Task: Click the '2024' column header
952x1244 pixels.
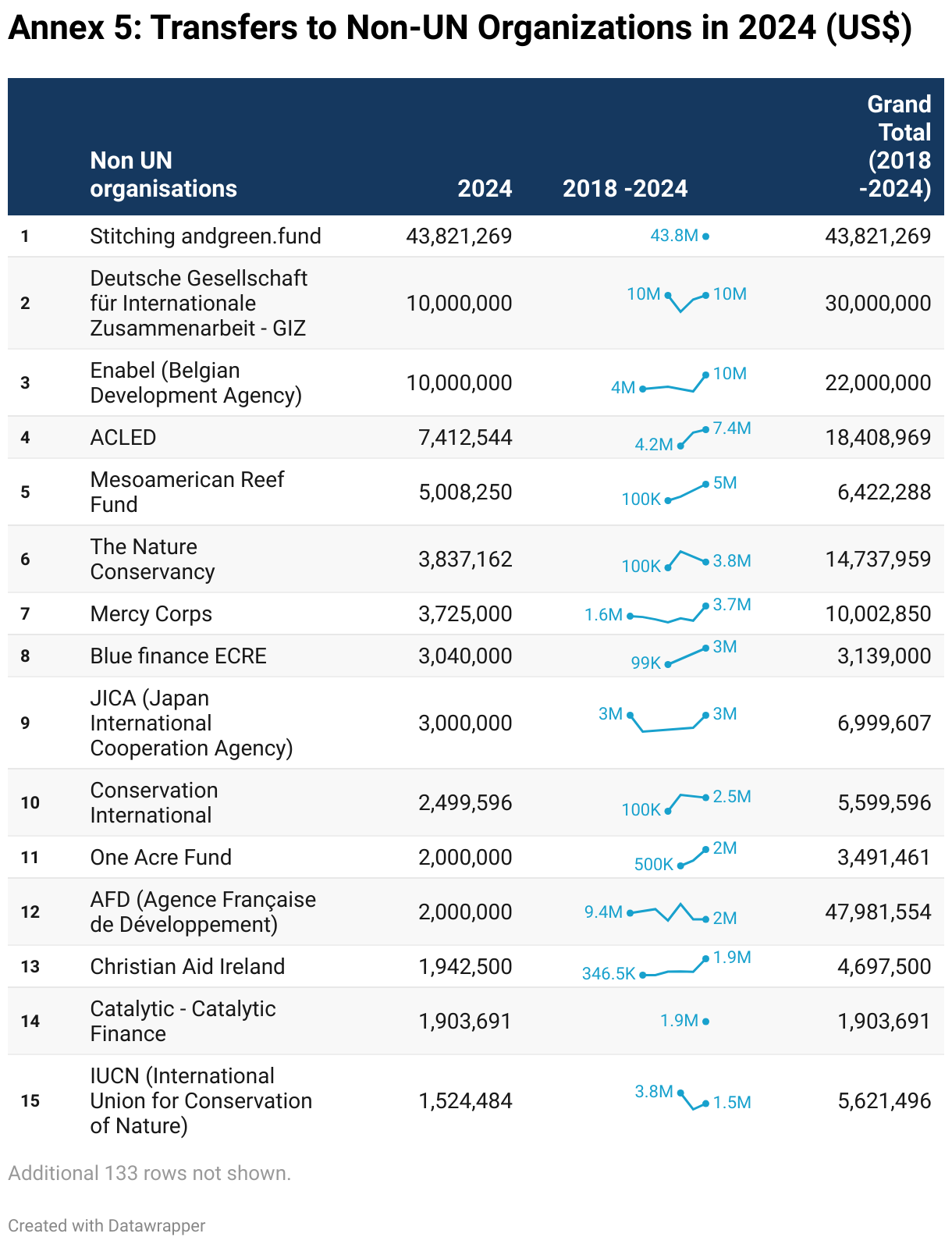Action: (x=485, y=189)
